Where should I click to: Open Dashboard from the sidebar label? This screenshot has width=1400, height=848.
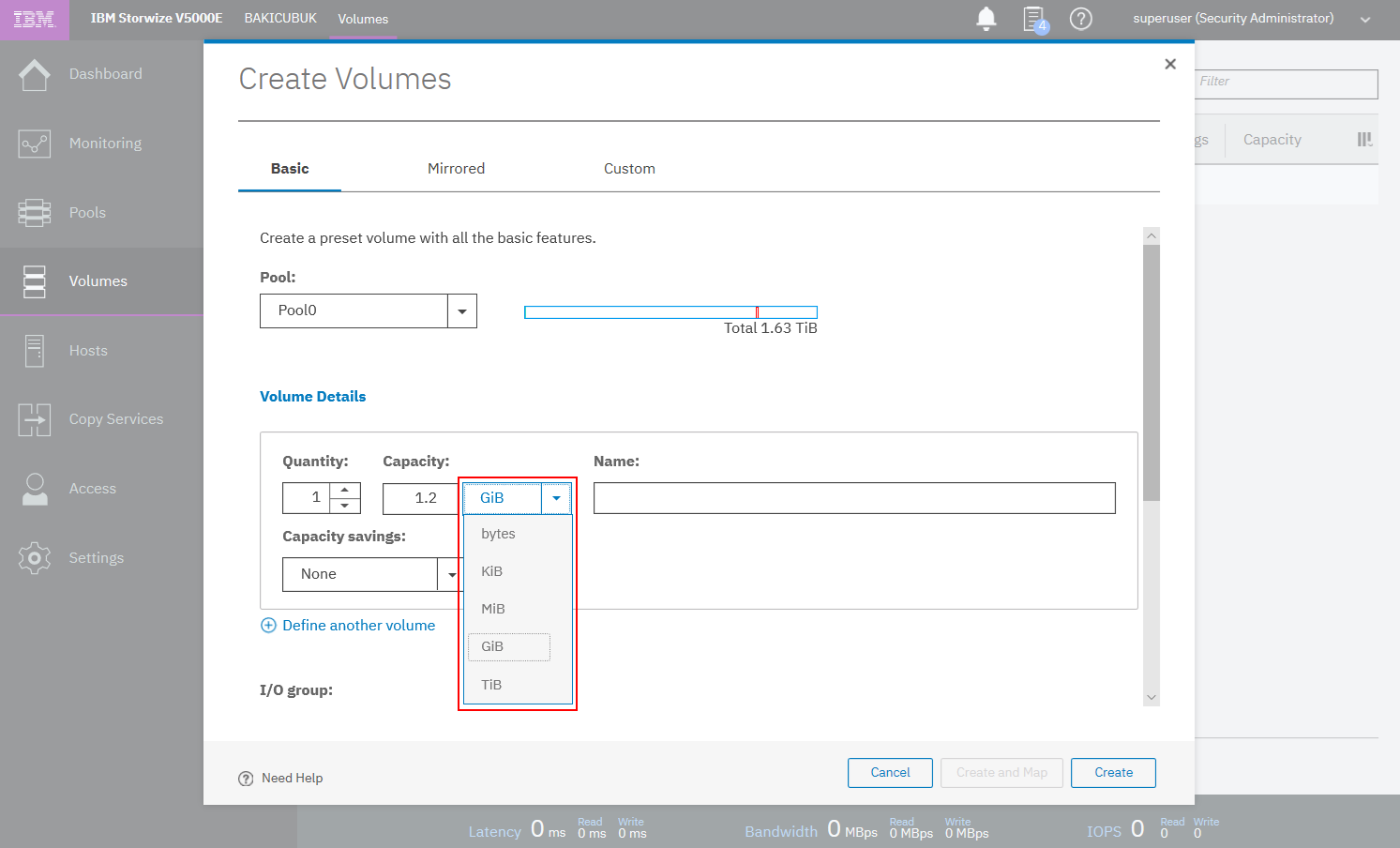(x=106, y=74)
